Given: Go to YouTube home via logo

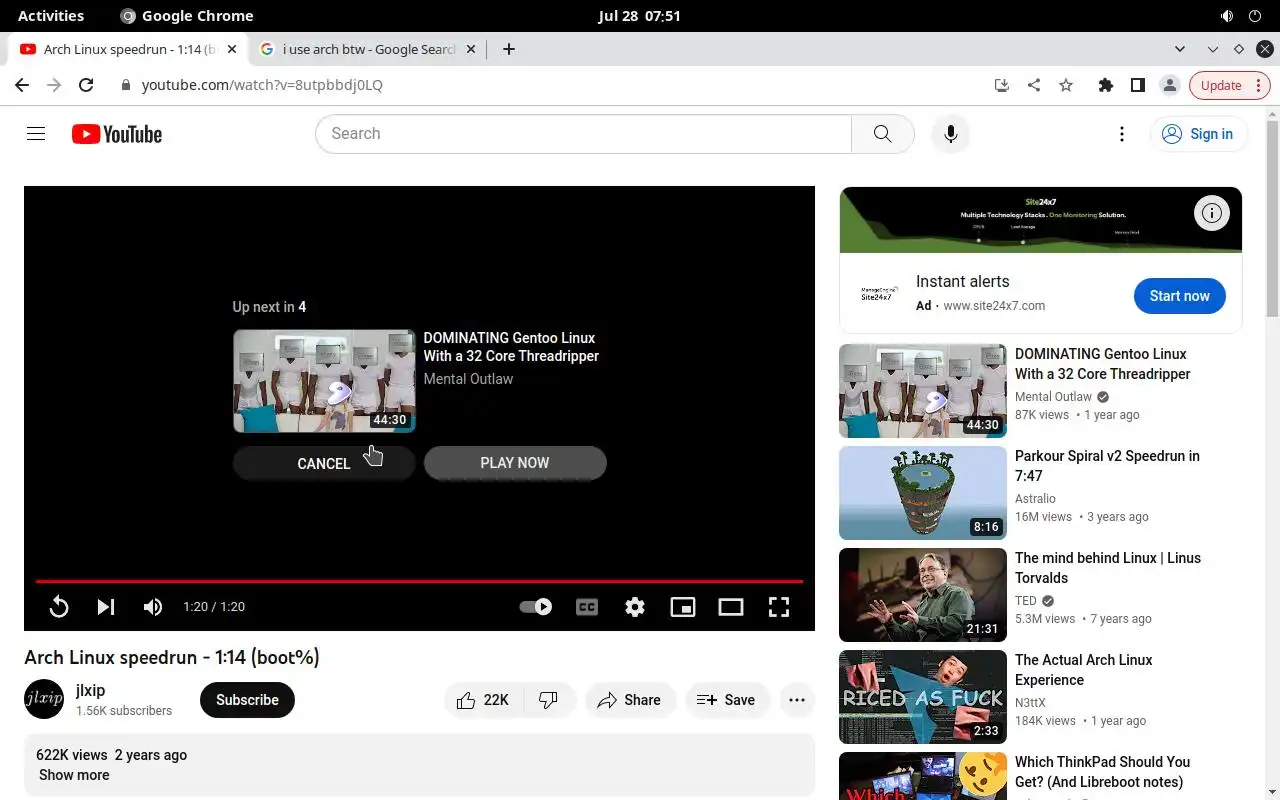Looking at the screenshot, I should pos(117,134).
